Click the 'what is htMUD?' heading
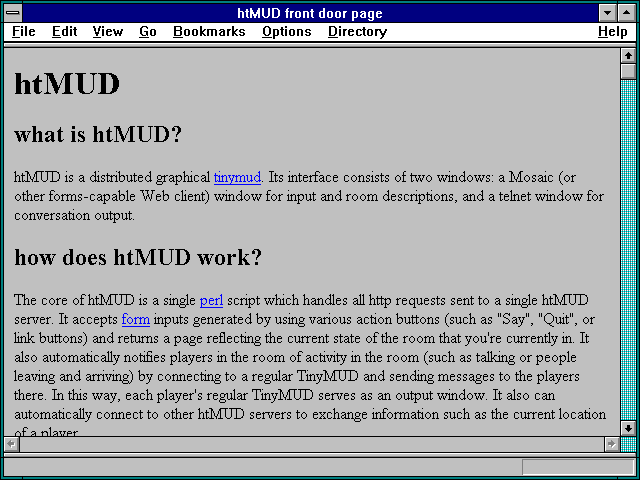This screenshot has width=640, height=480. pos(98,134)
